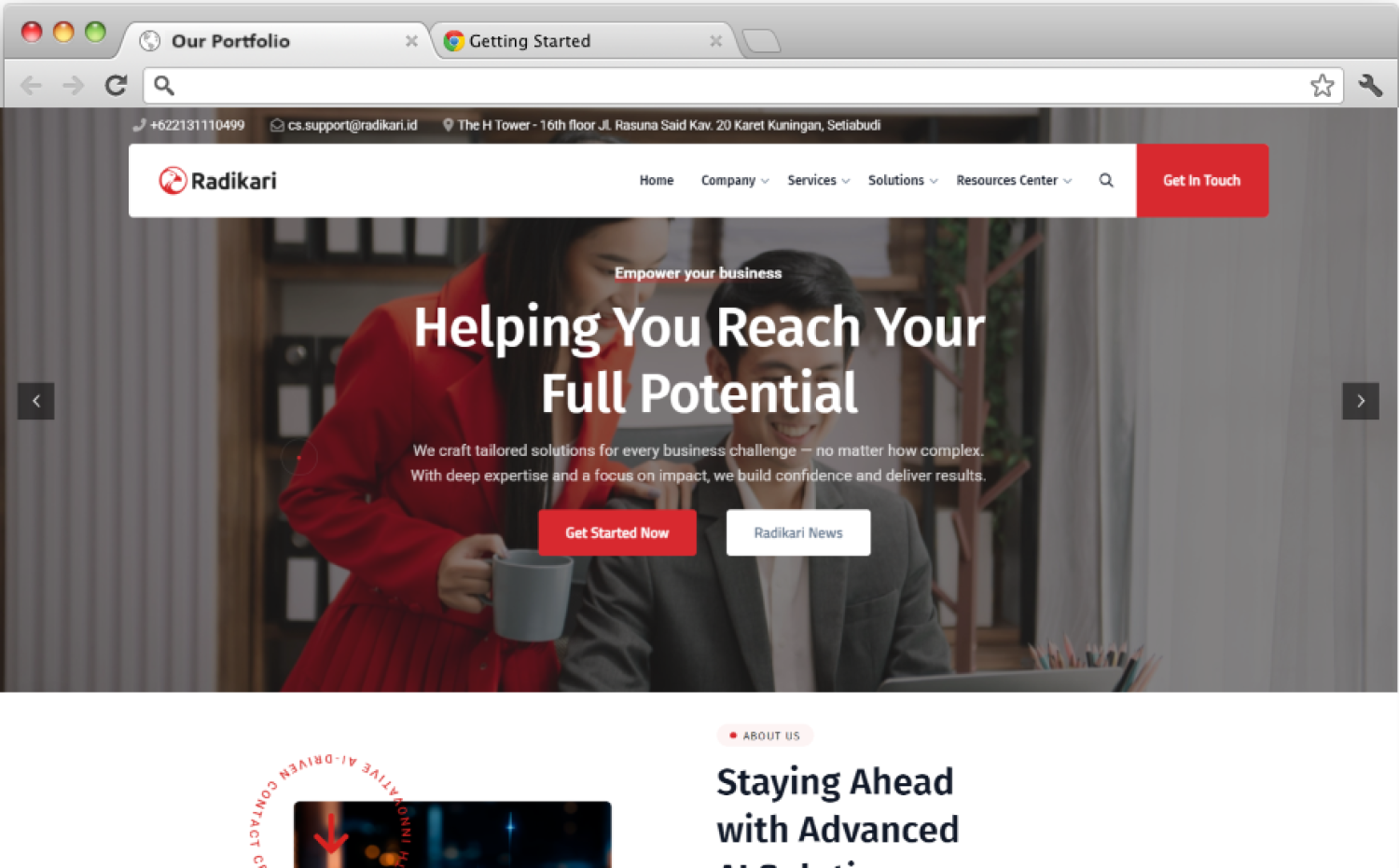Click the browser back arrow
This screenshot has width=1399, height=868.
[31, 86]
